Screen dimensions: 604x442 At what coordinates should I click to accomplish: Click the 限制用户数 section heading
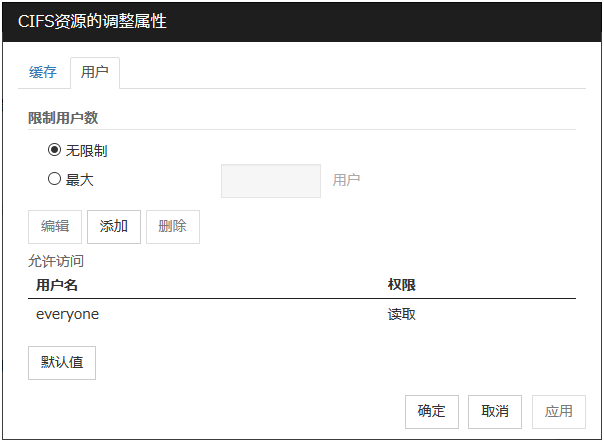[x=62, y=117]
